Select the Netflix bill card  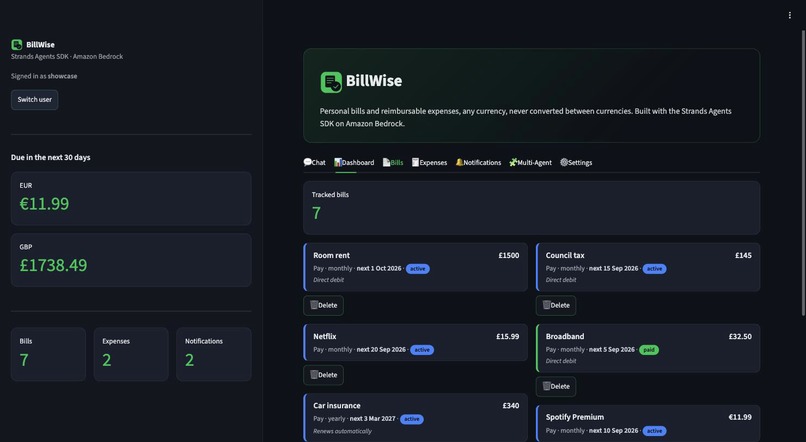(x=415, y=342)
